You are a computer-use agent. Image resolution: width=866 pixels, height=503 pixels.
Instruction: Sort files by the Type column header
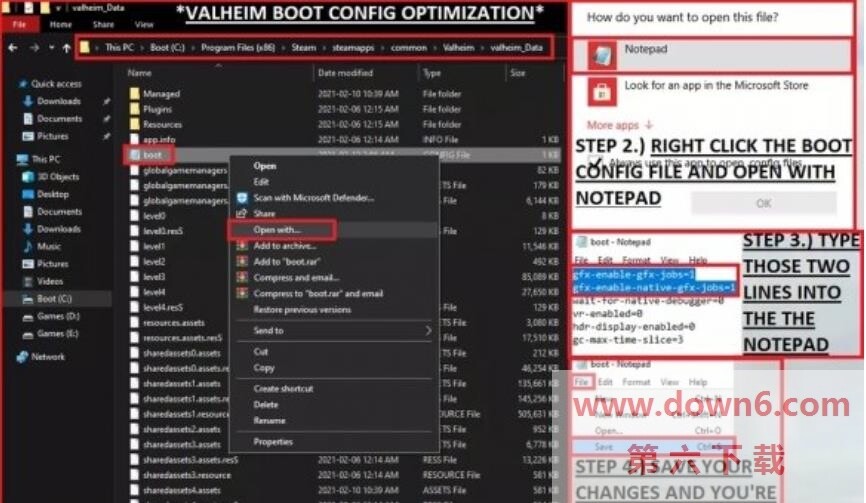[432, 72]
